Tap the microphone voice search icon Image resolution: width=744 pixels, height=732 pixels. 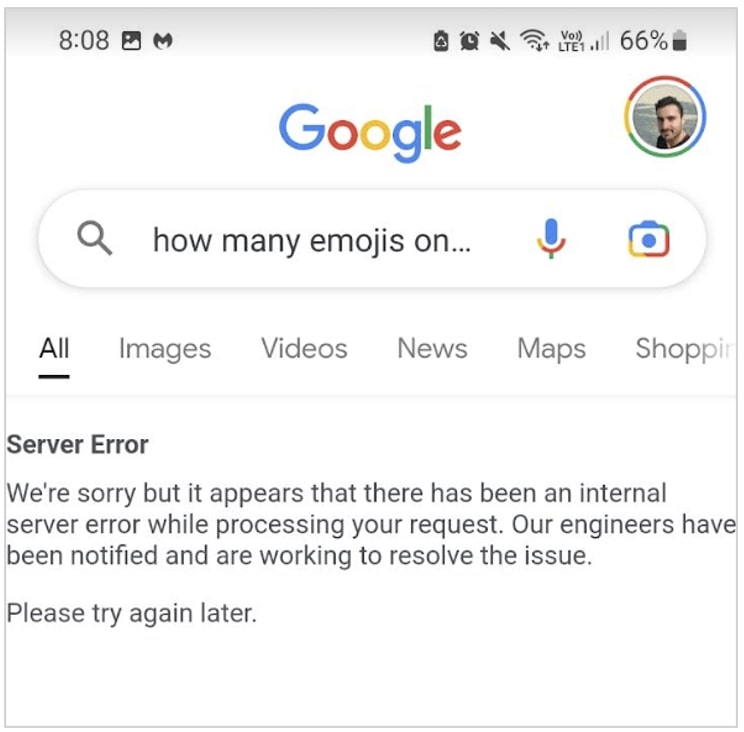click(x=551, y=240)
